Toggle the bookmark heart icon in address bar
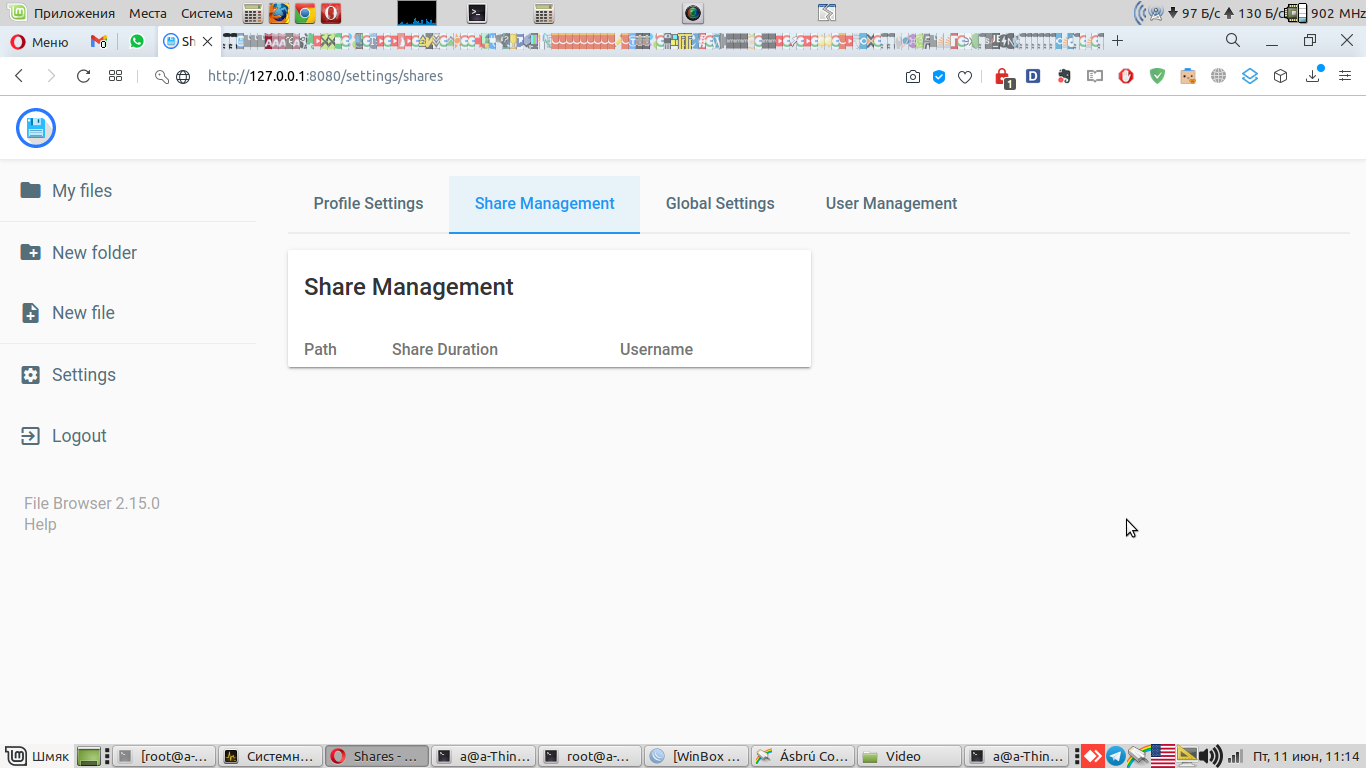This screenshot has width=1366, height=768. click(964, 76)
